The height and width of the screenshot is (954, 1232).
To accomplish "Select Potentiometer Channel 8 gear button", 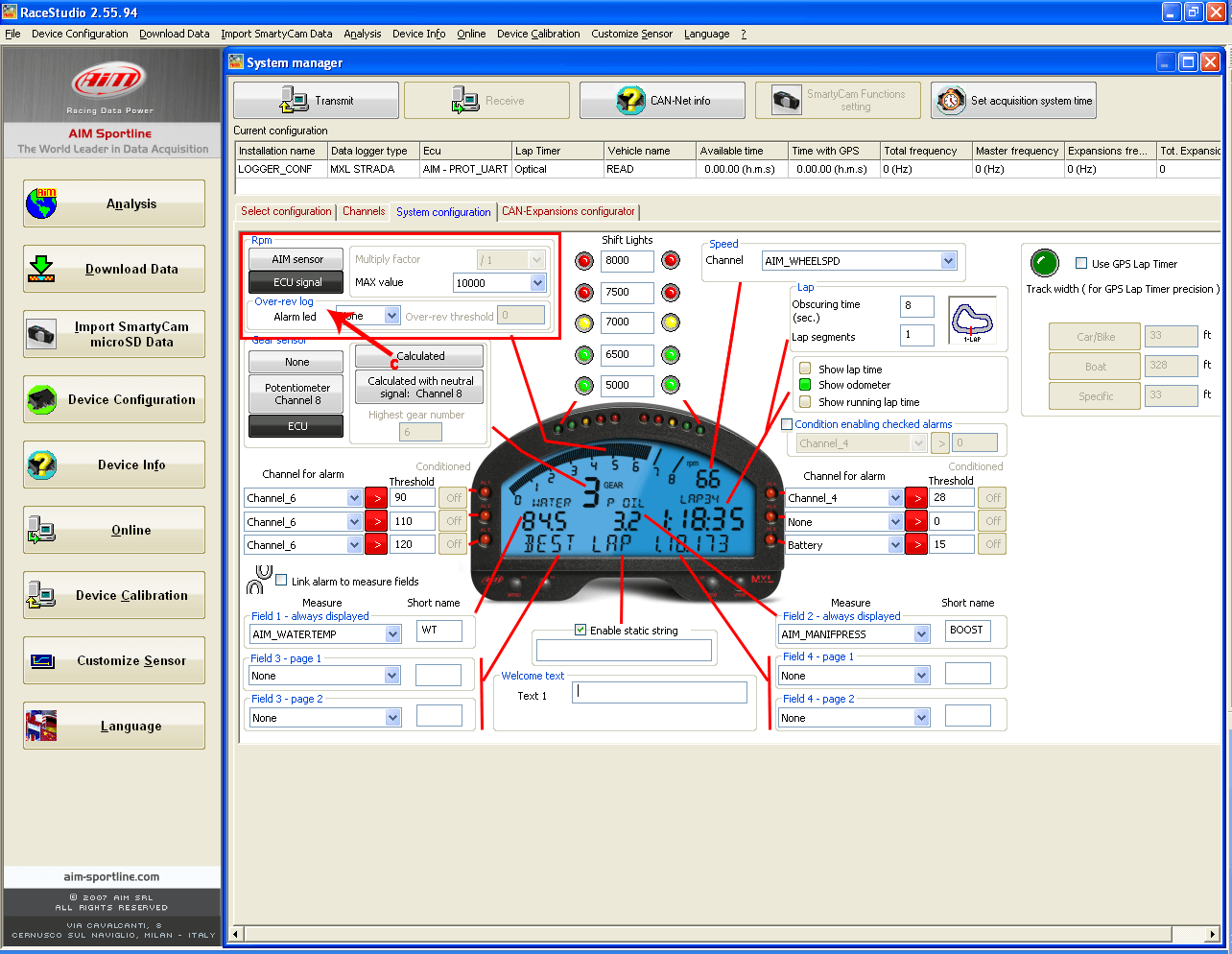I will (x=297, y=394).
